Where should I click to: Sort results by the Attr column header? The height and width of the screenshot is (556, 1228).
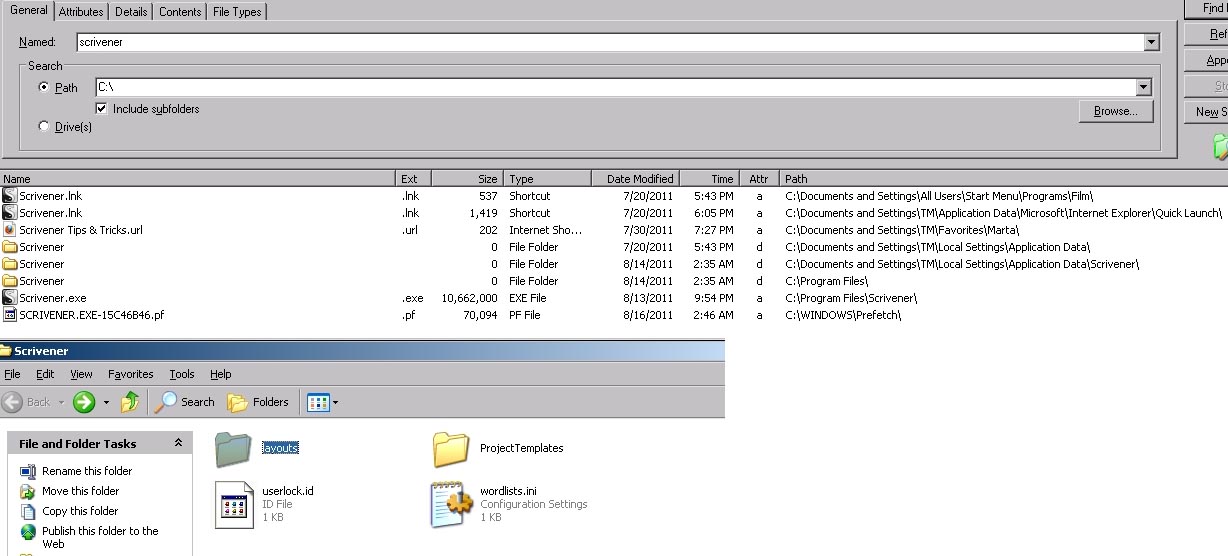[x=759, y=179]
